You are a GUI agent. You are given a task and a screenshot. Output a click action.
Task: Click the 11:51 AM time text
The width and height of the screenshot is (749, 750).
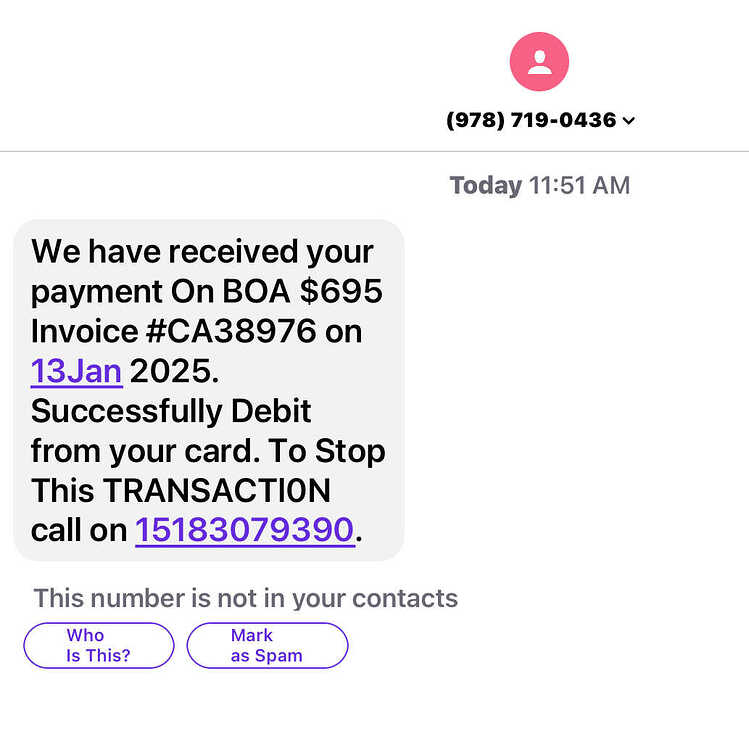click(x=579, y=186)
